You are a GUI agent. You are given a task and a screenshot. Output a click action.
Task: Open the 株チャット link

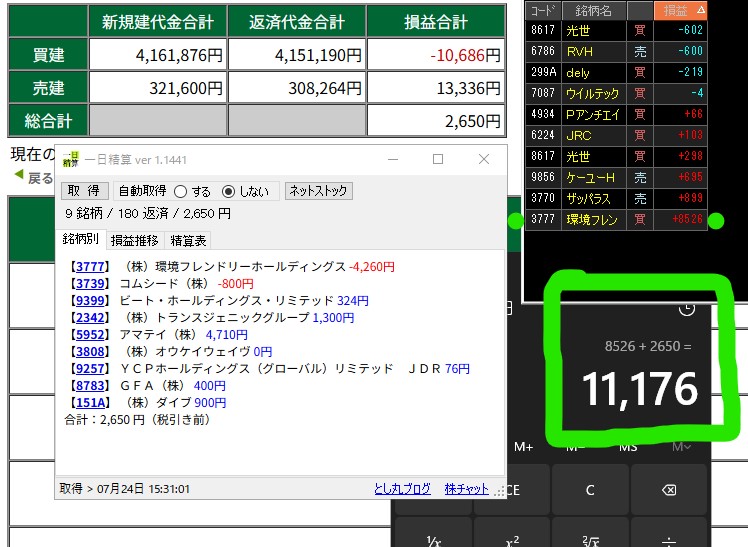pyautogui.click(x=466, y=489)
